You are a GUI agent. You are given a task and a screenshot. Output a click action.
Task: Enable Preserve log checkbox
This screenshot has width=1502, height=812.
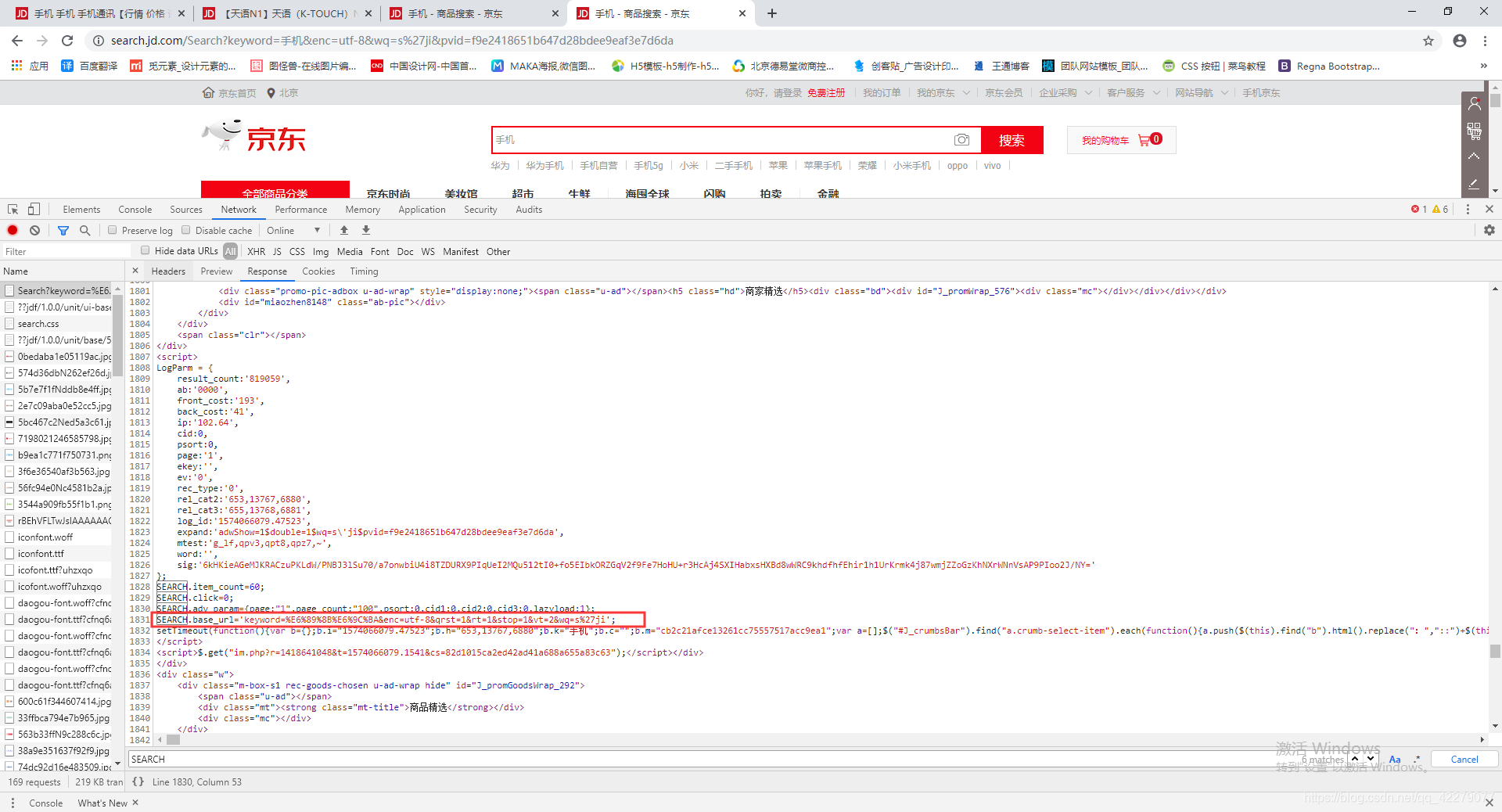pos(113,230)
